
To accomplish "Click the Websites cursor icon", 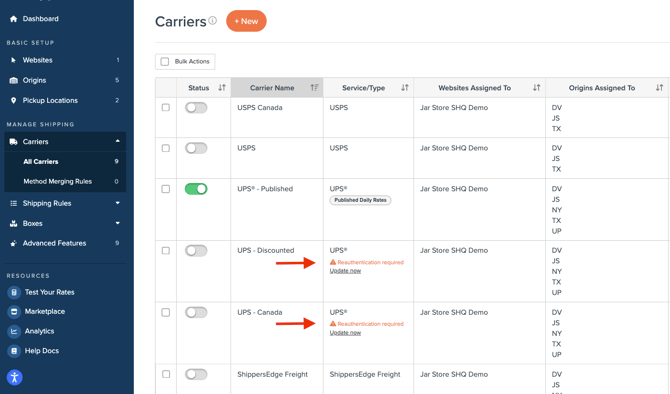I will [x=13, y=60].
